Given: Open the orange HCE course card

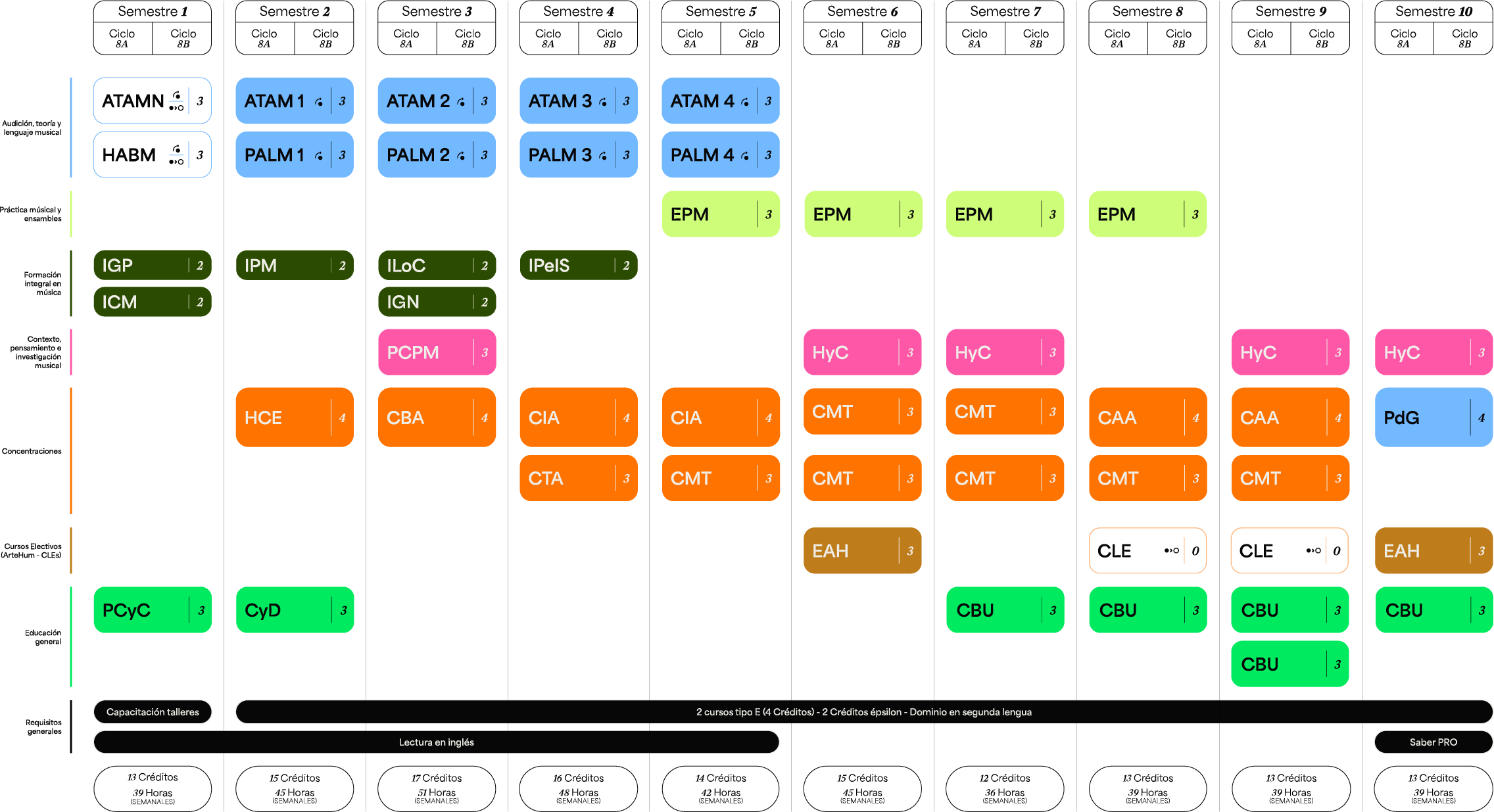Looking at the screenshot, I should coord(295,418).
